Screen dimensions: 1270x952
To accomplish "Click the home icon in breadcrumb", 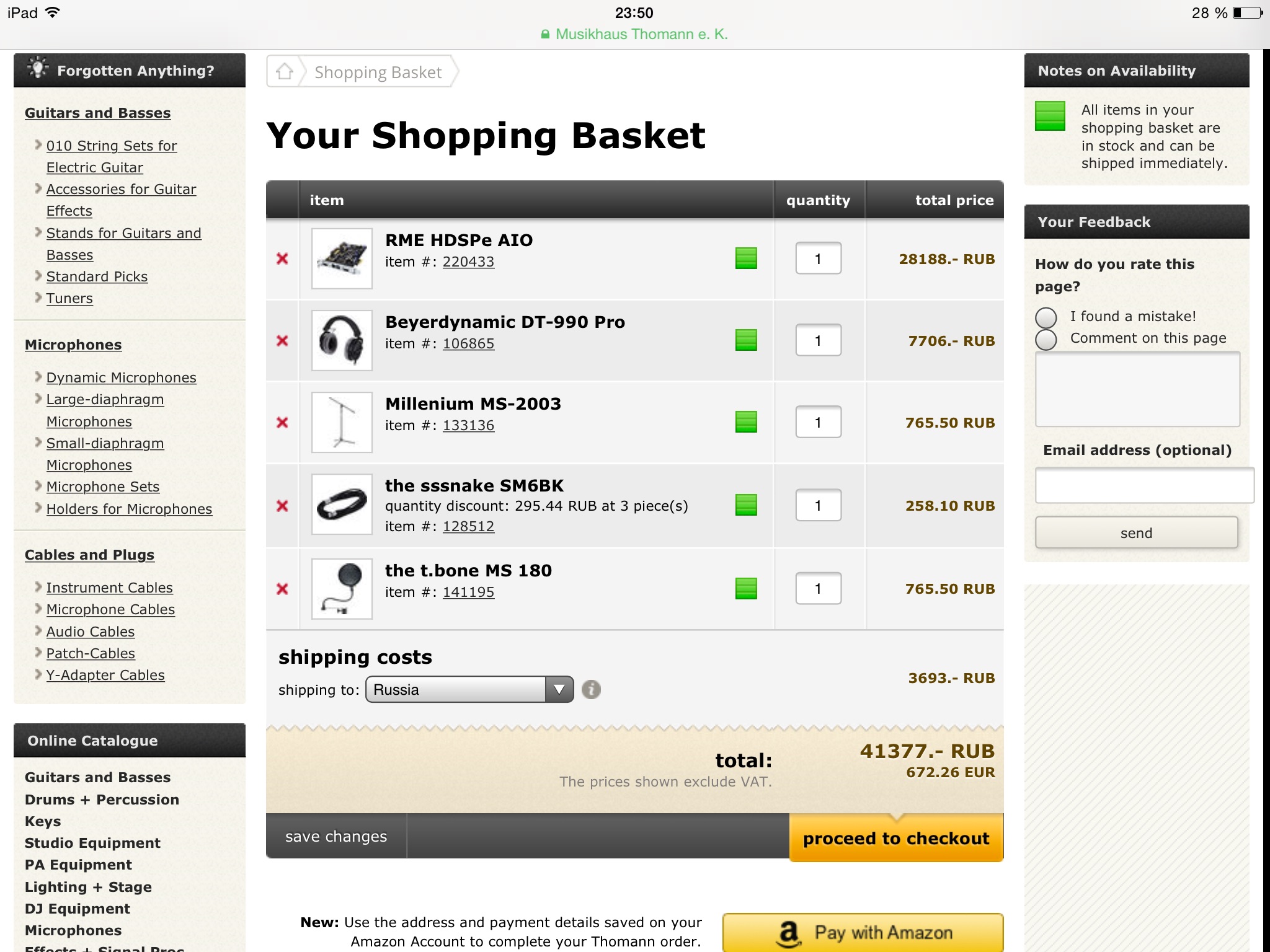I will pos(285,72).
